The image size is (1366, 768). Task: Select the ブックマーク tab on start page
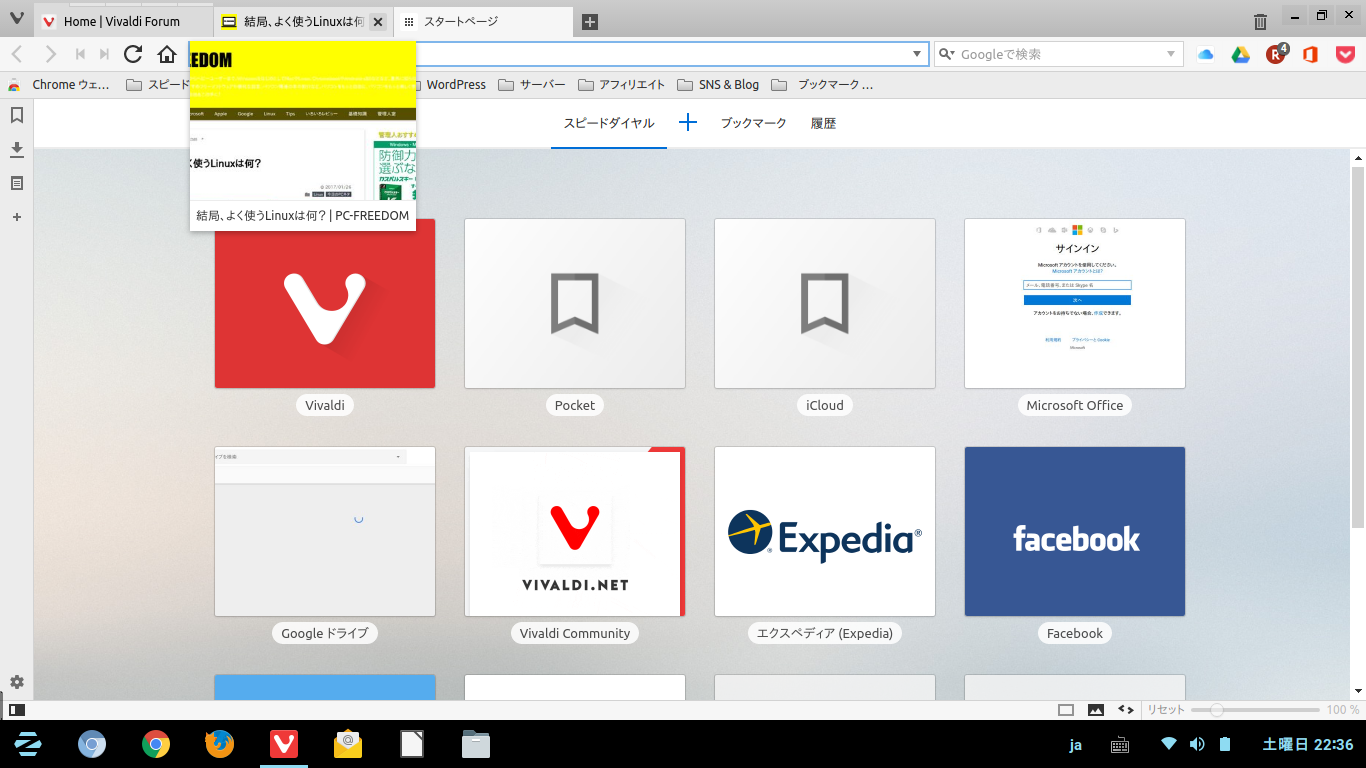[x=753, y=123]
